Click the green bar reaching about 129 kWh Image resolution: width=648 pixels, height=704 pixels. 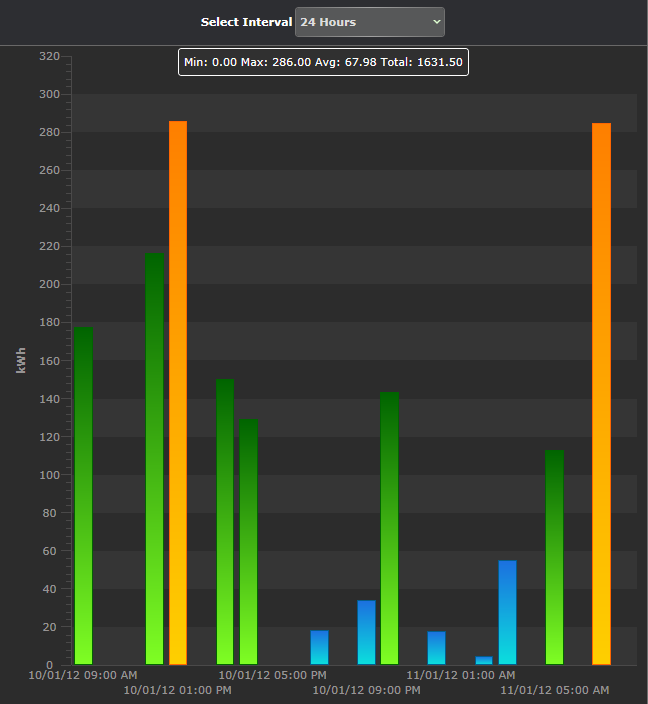coord(248,542)
